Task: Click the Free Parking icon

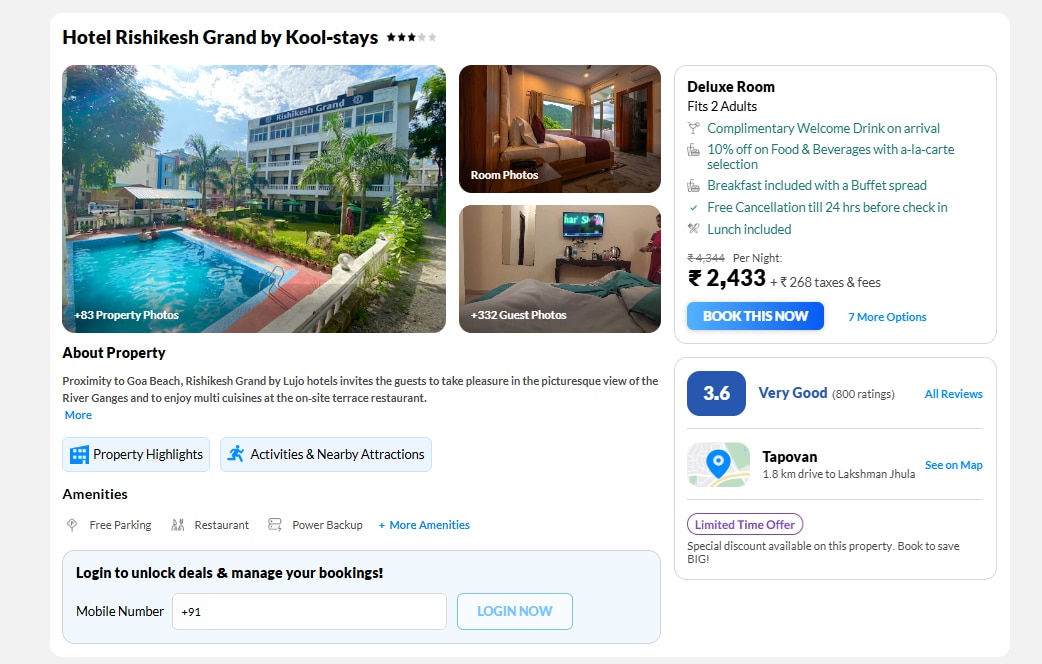Action: click(x=72, y=525)
